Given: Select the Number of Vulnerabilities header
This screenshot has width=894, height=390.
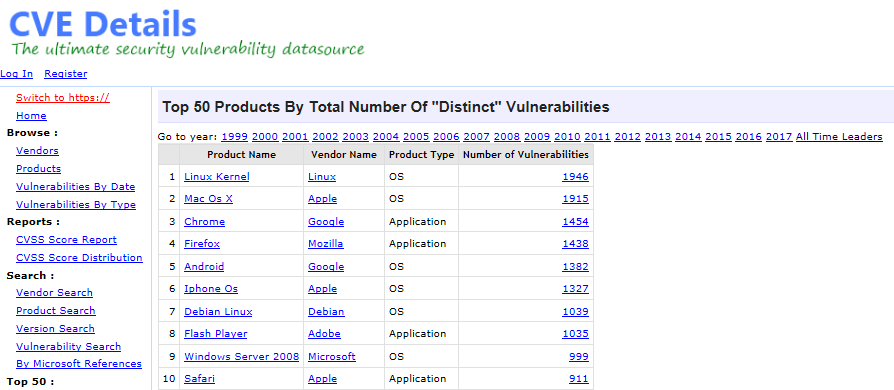Looking at the screenshot, I should coord(526,155).
